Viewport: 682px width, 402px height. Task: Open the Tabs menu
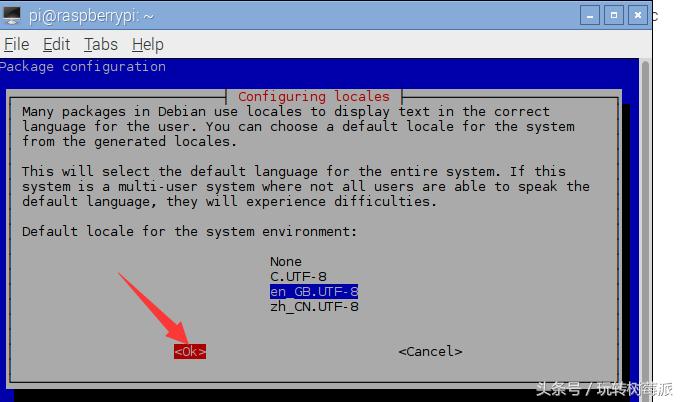coord(100,45)
